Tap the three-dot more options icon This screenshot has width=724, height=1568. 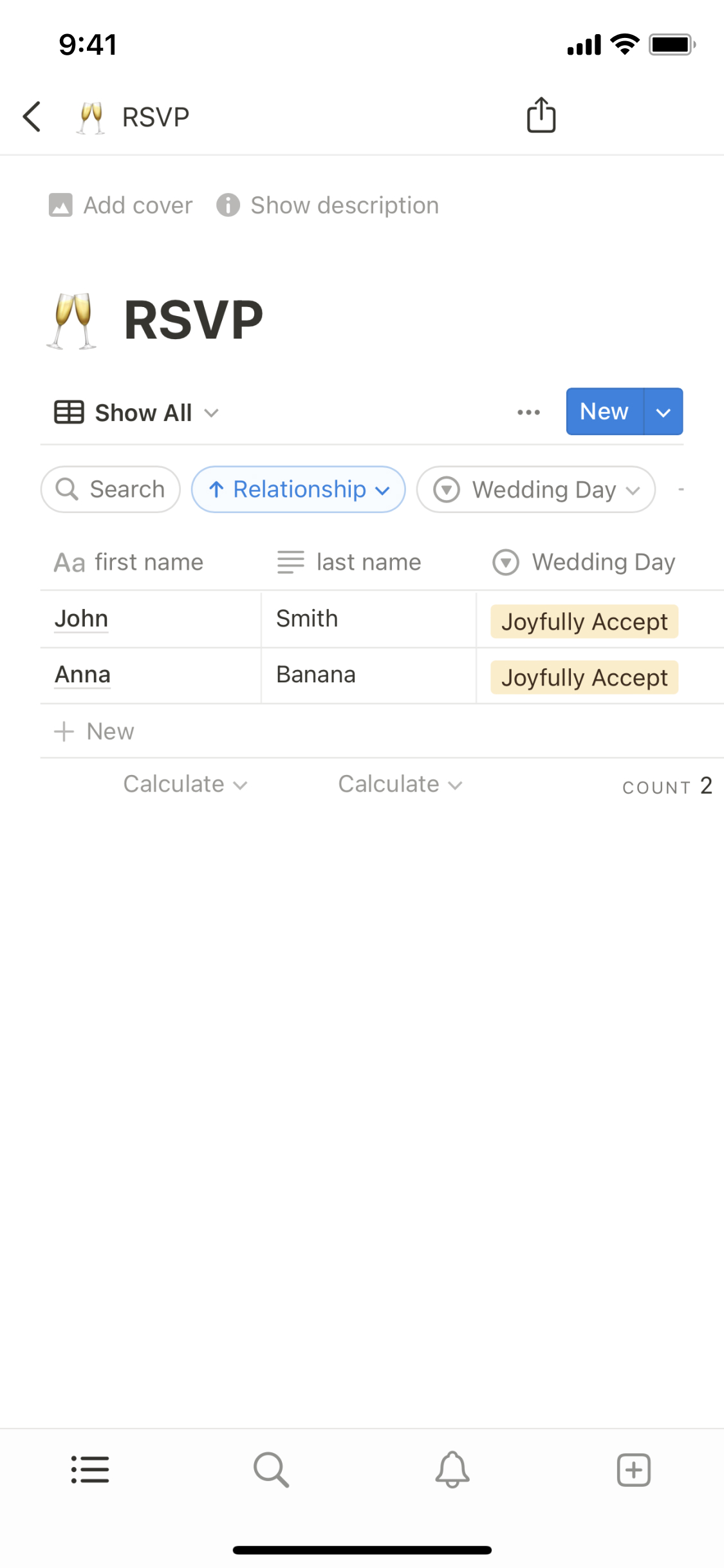[528, 413]
